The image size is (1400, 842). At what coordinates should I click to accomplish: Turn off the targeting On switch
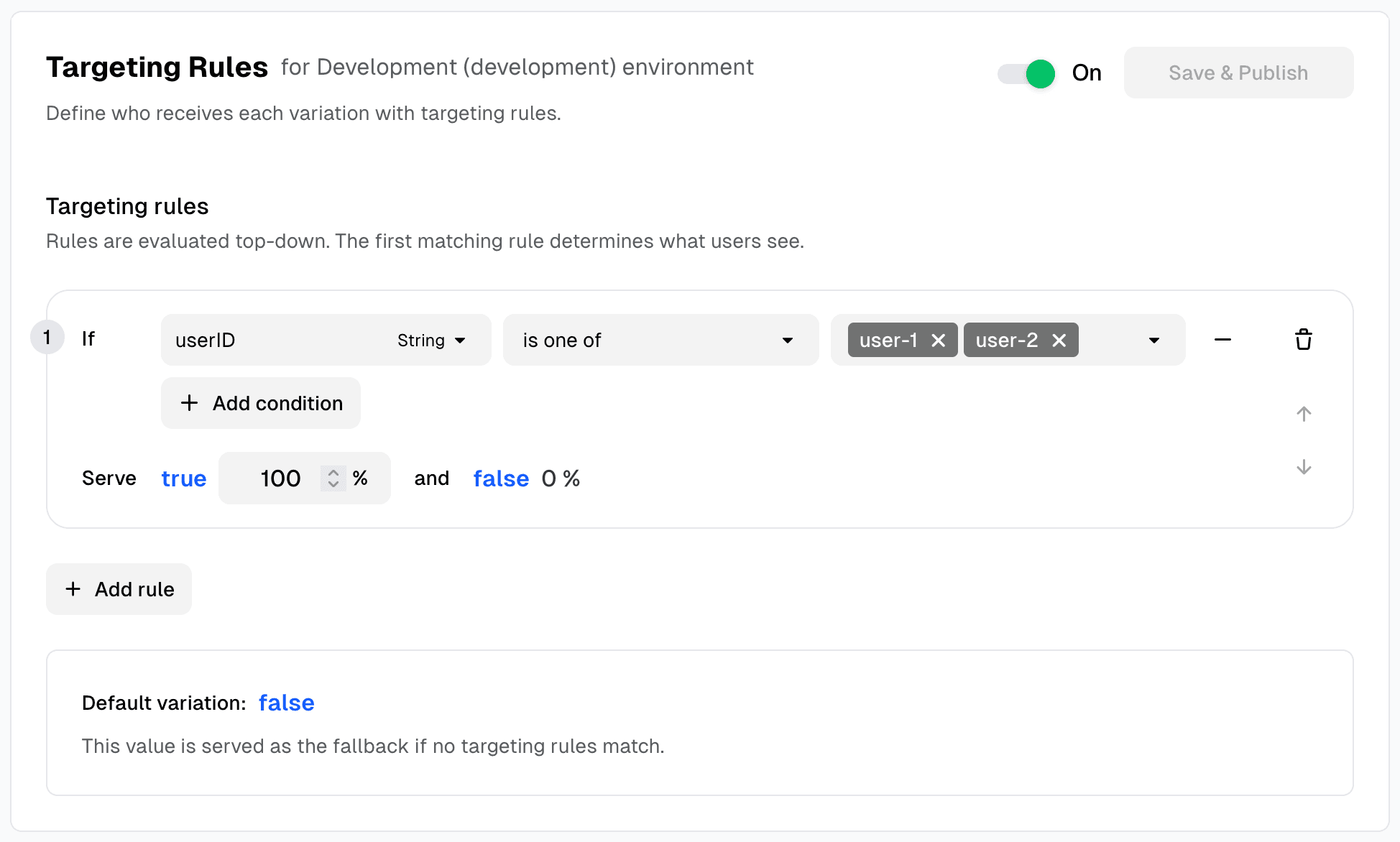click(1026, 73)
